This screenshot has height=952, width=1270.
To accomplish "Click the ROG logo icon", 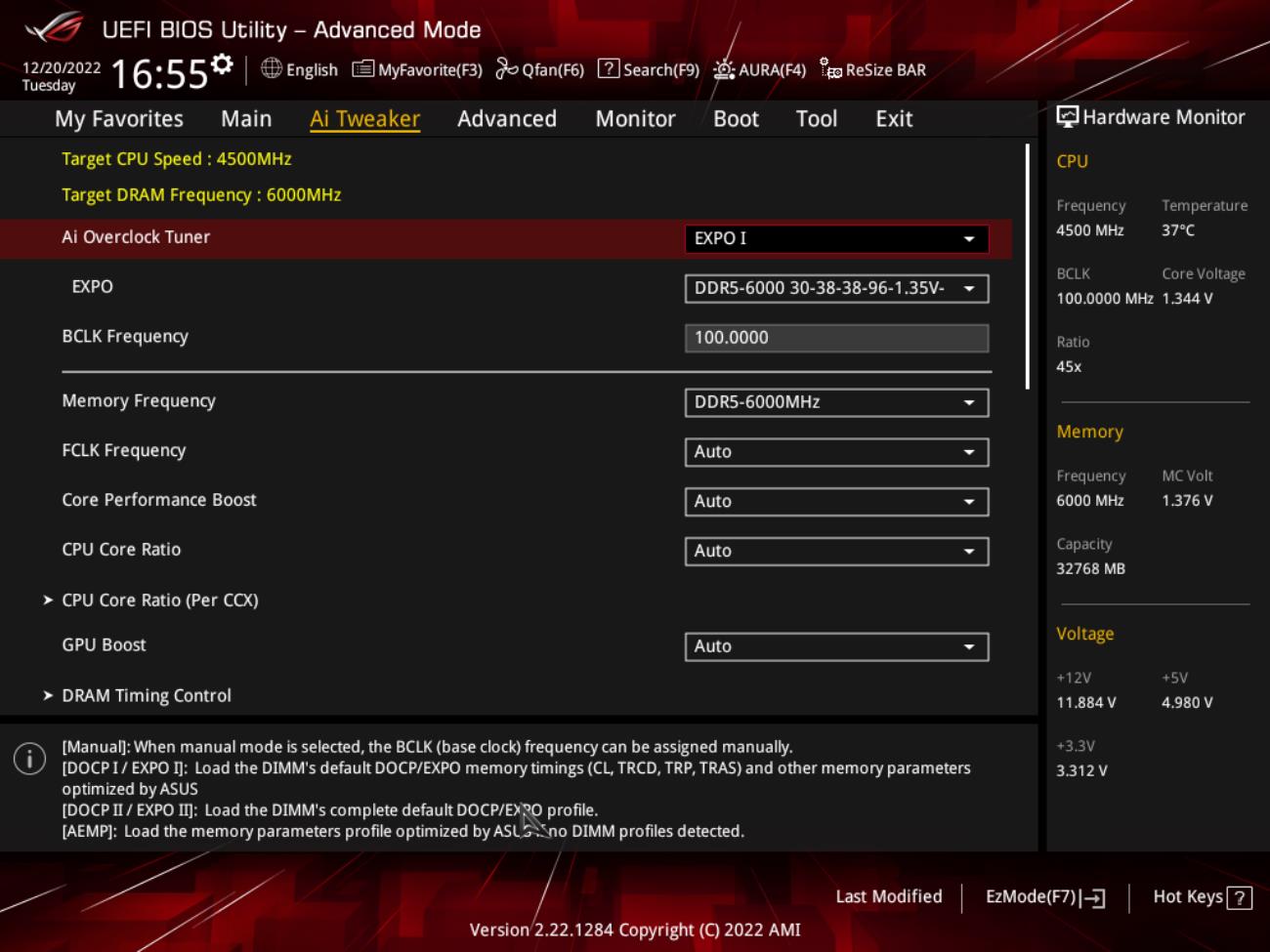I will 55,27.
